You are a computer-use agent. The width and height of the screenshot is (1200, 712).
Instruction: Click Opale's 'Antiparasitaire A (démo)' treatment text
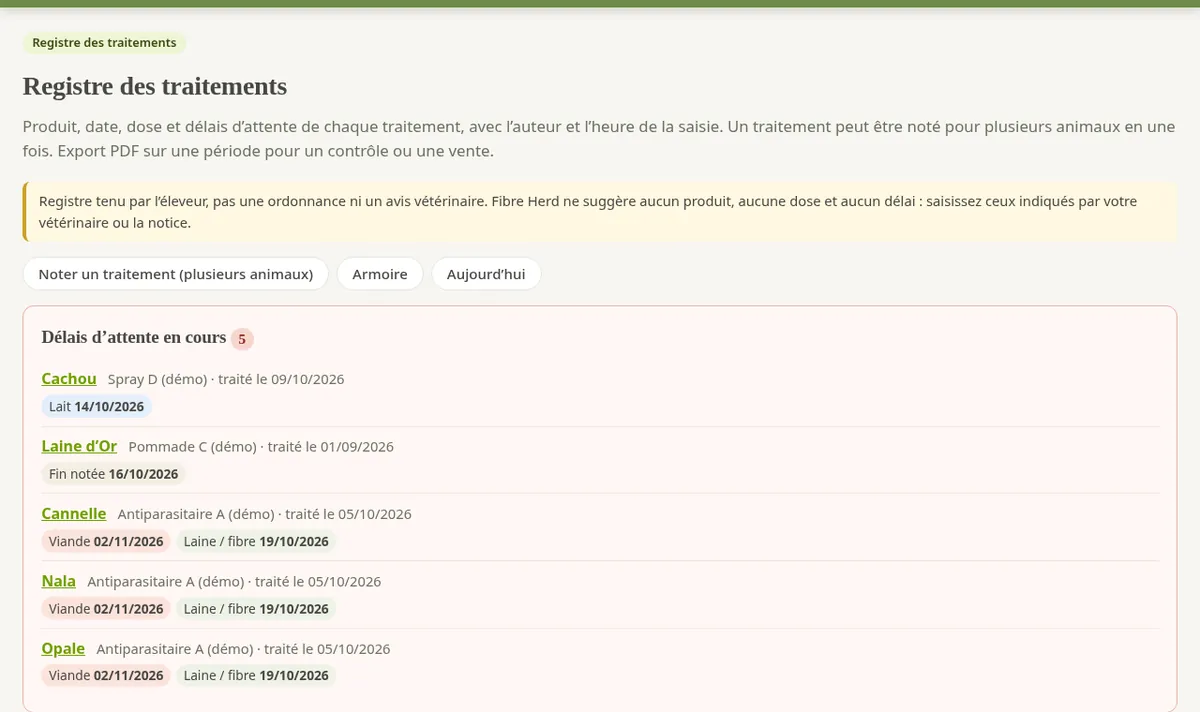click(243, 649)
